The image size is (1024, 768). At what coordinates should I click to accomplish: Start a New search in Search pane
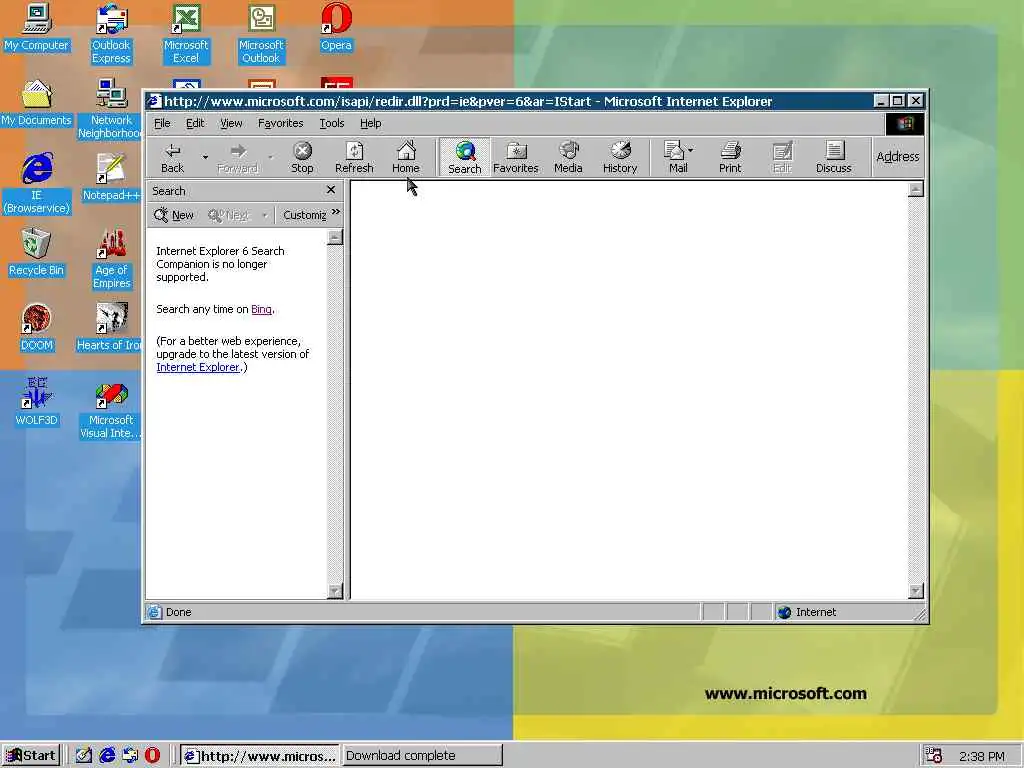point(174,215)
